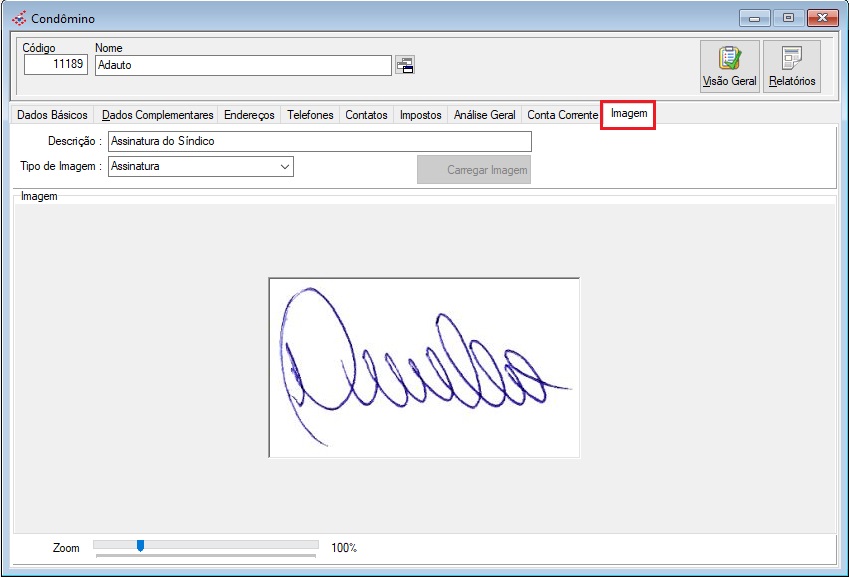Click into the Descrição text field
850x578 pixels.
tap(319, 141)
